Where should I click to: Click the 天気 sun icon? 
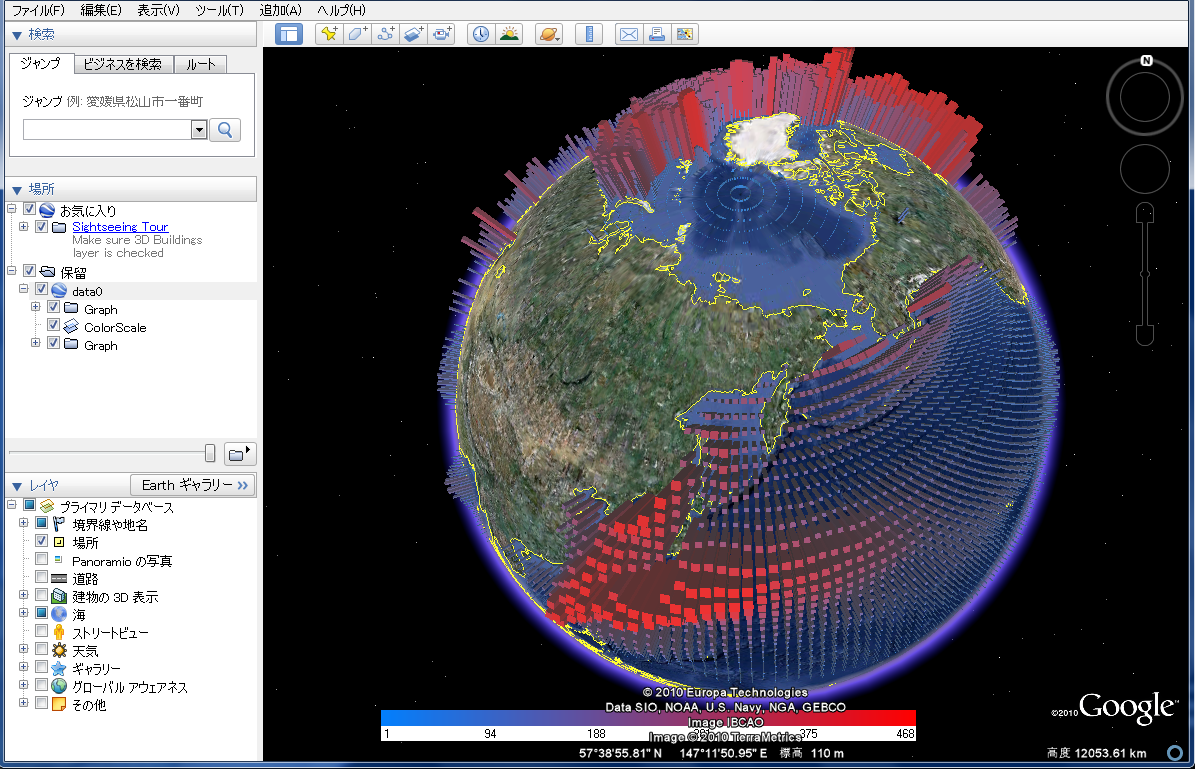click(59, 650)
